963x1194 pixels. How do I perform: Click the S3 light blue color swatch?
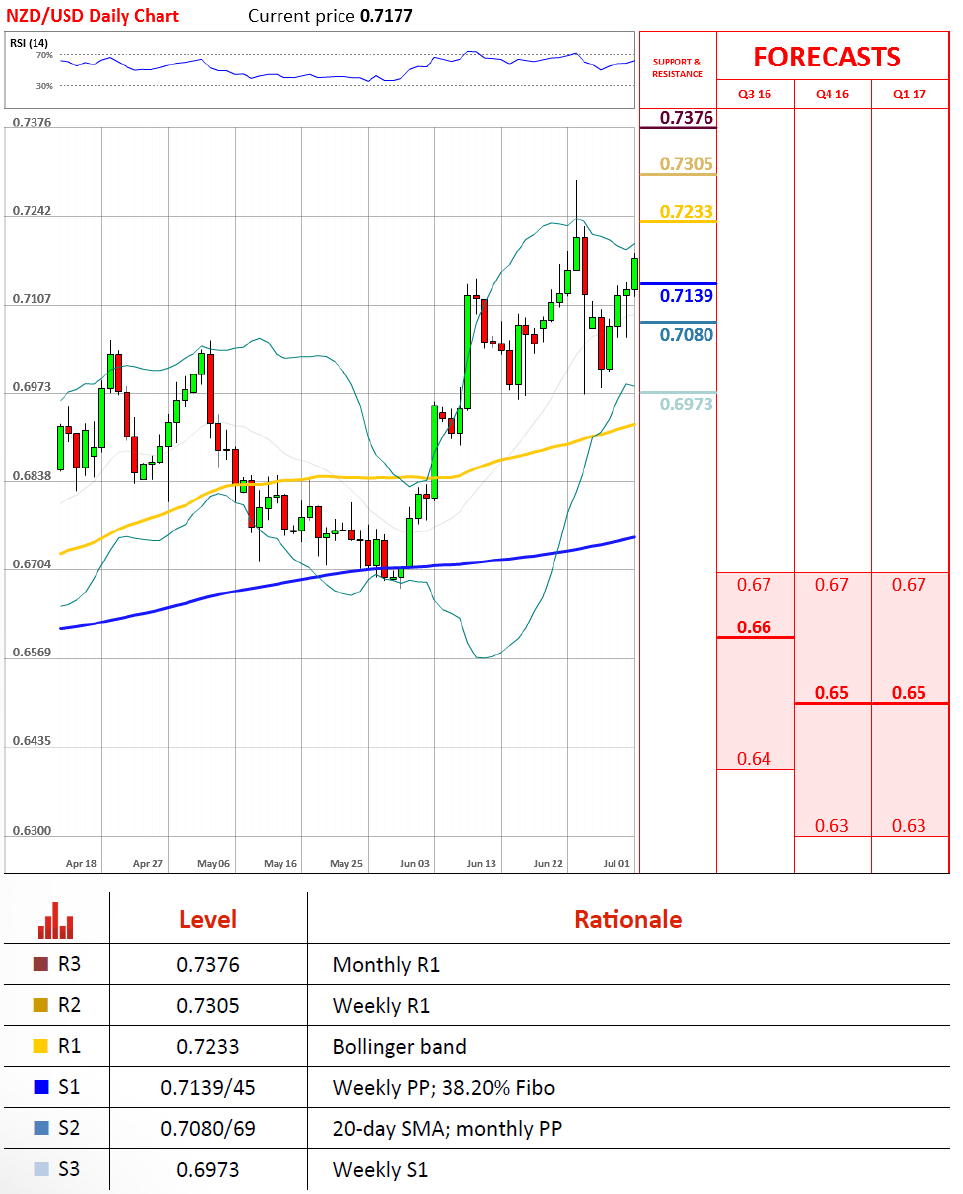[41, 1169]
